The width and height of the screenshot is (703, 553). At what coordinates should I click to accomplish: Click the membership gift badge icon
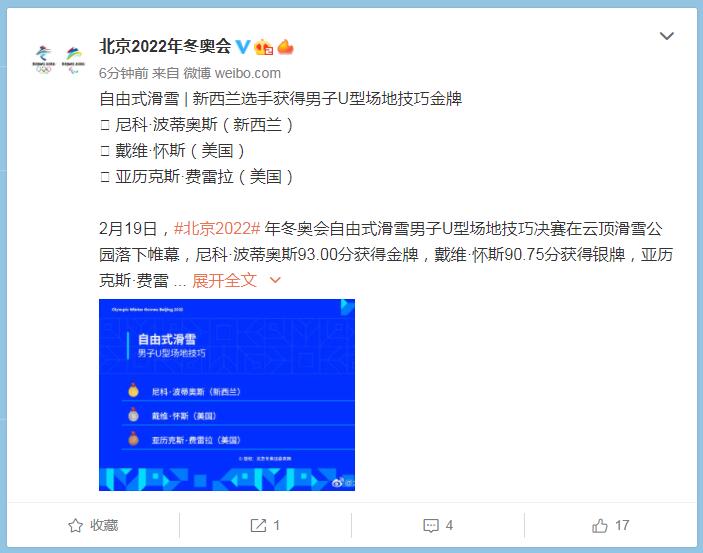[263, 47]
